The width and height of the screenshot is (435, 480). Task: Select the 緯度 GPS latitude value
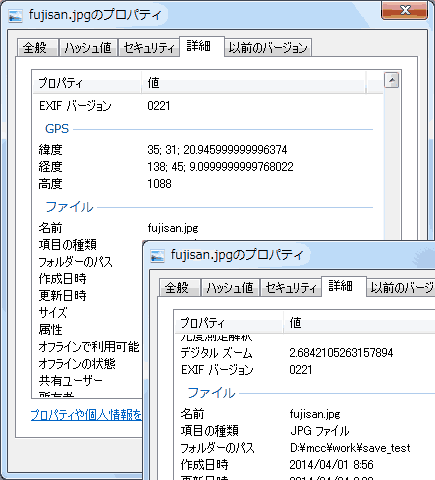(x=217, y=150)
